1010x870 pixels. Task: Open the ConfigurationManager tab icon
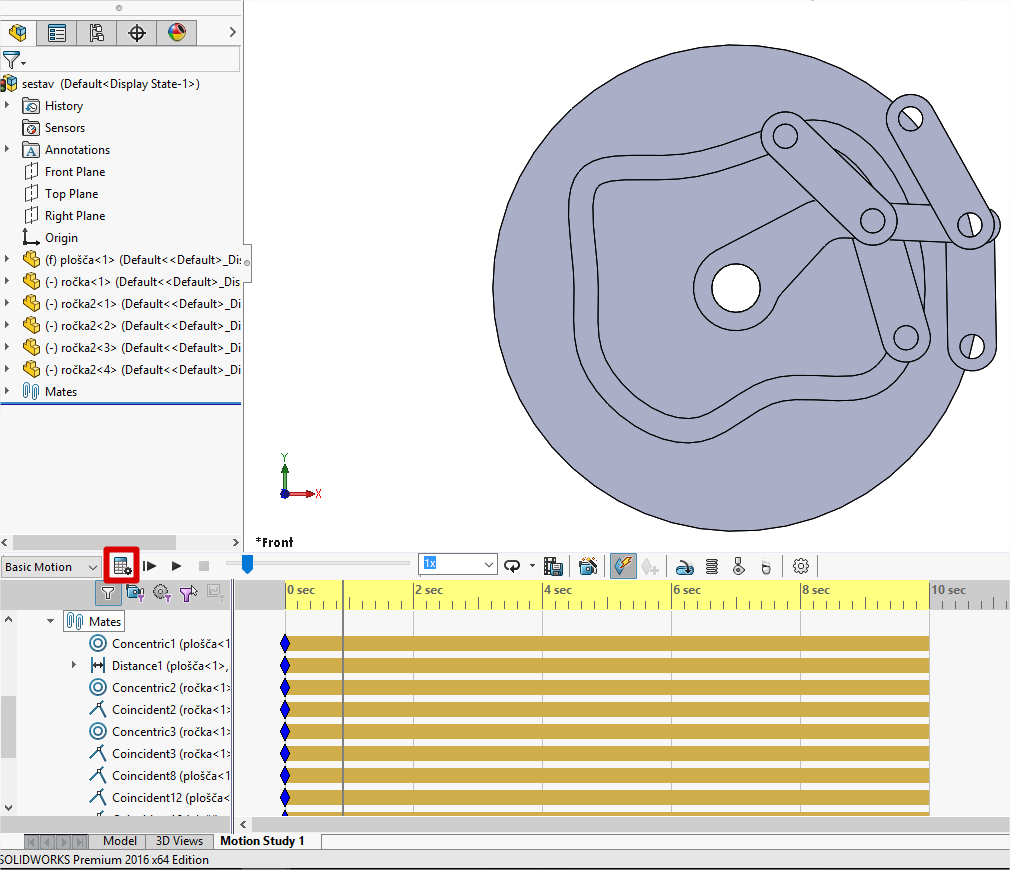pos(97,33)
